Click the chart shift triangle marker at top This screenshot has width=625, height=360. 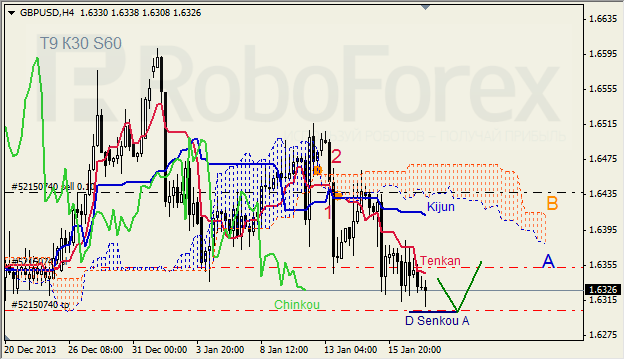pos(425,7)
